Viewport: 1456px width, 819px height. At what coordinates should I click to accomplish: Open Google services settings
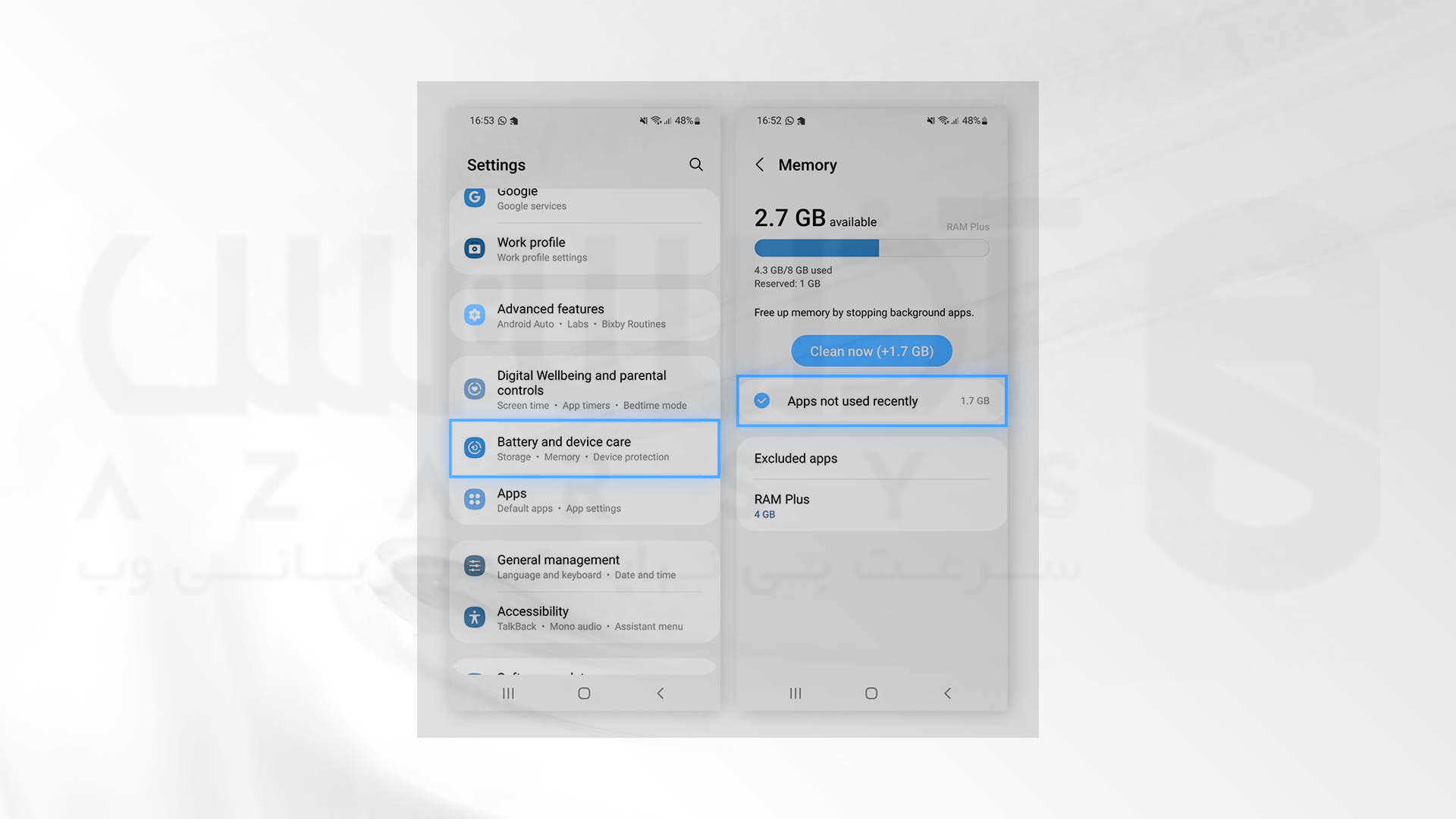click(x=584, y=199)
